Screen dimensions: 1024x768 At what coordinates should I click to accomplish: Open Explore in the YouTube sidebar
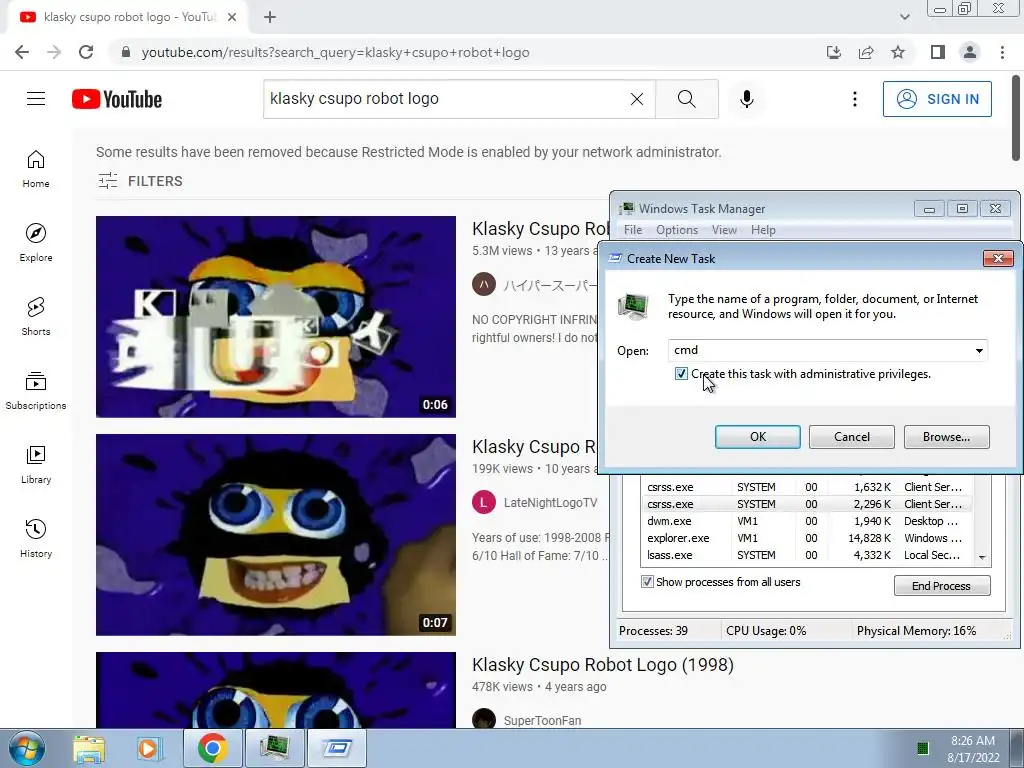click(x=36, y=243)
